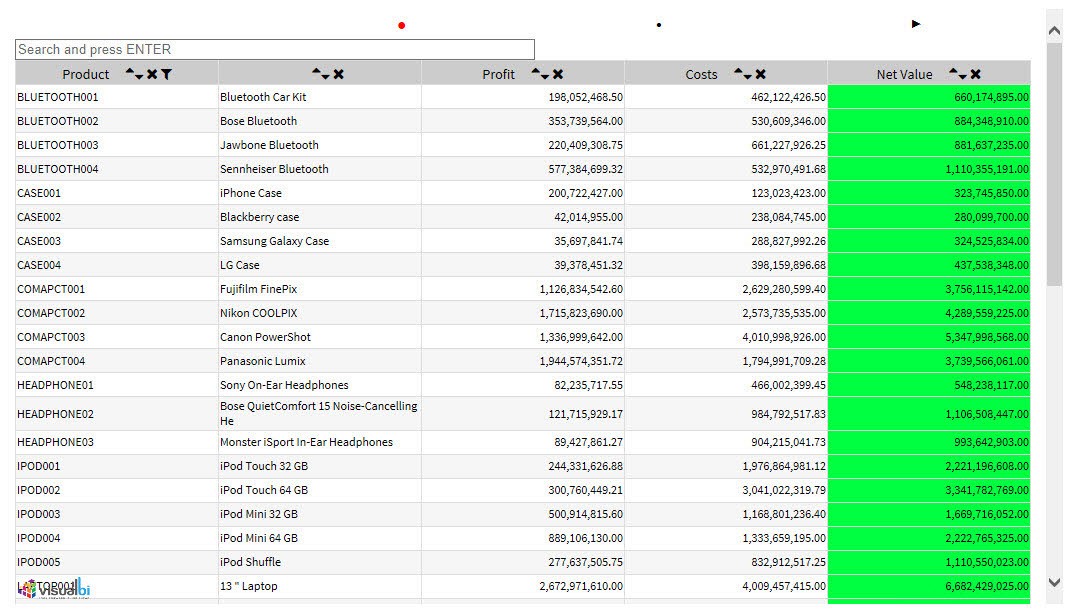
Task: Click the sort arrows in the Product column header
Action: pos(134,74)
